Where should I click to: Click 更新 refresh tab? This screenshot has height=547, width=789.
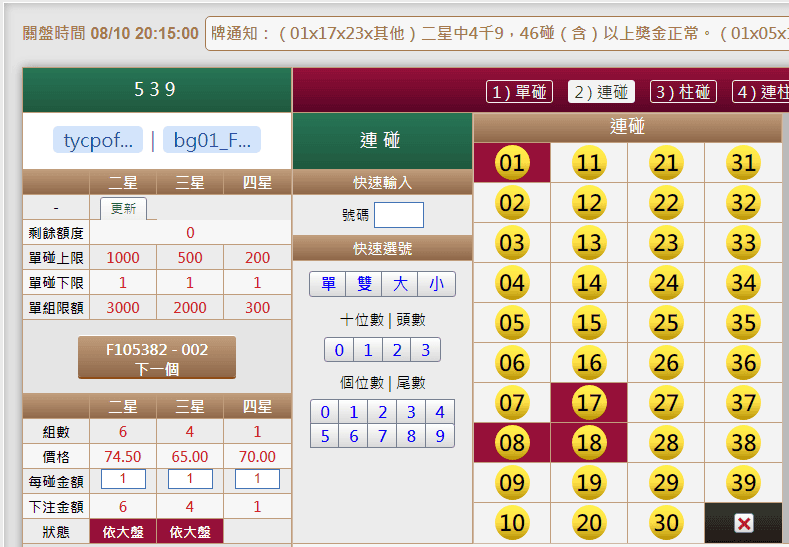point(123,208)
